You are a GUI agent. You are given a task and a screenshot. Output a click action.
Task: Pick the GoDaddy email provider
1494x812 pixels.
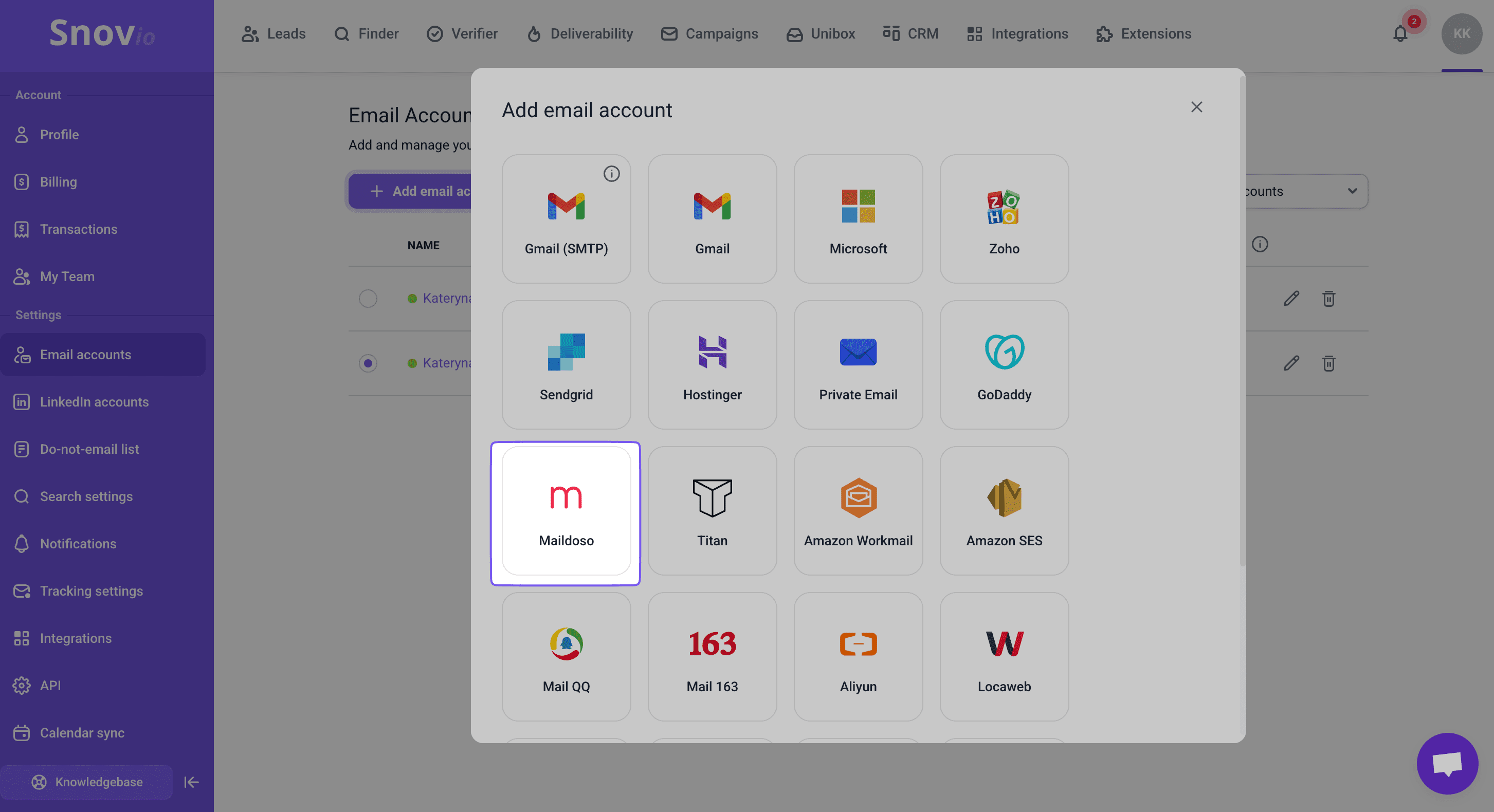click(x=1004, y=365)
